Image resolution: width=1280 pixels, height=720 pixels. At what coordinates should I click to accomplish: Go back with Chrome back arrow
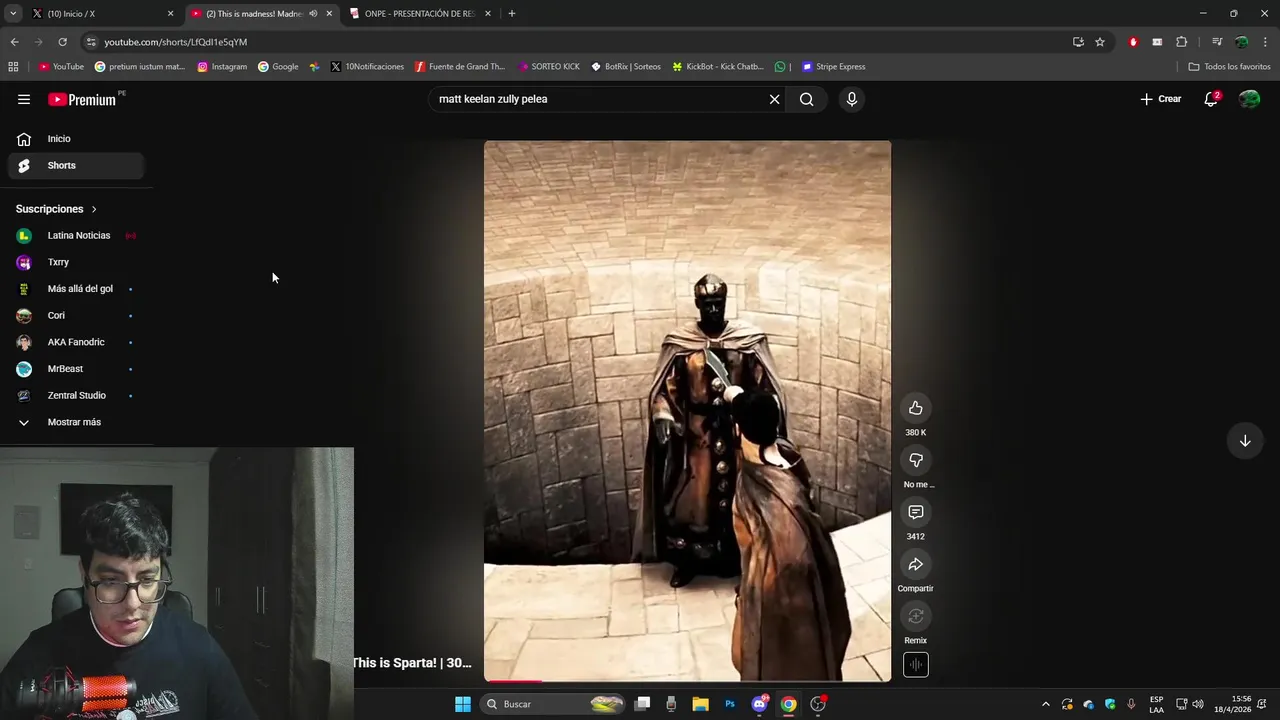(14, 42)
